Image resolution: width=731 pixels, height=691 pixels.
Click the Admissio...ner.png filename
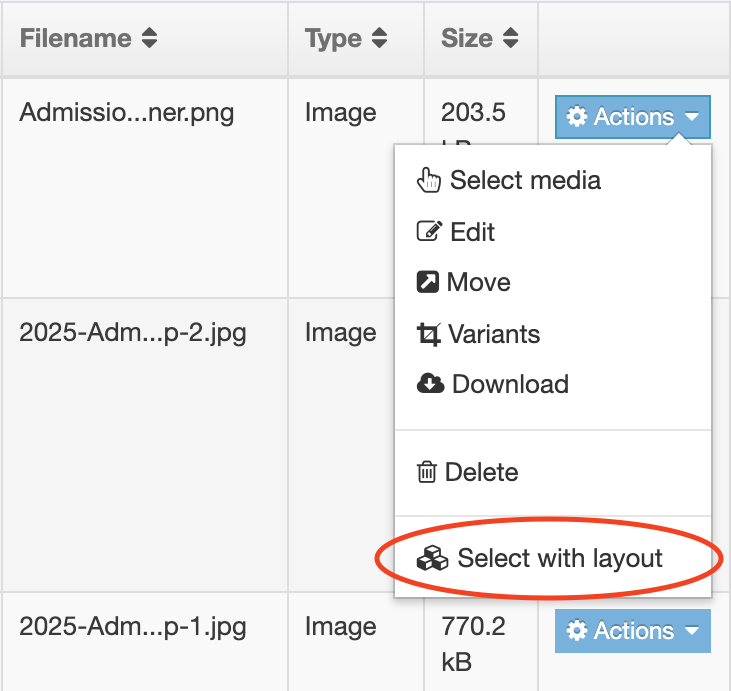[x=126, y=111]
